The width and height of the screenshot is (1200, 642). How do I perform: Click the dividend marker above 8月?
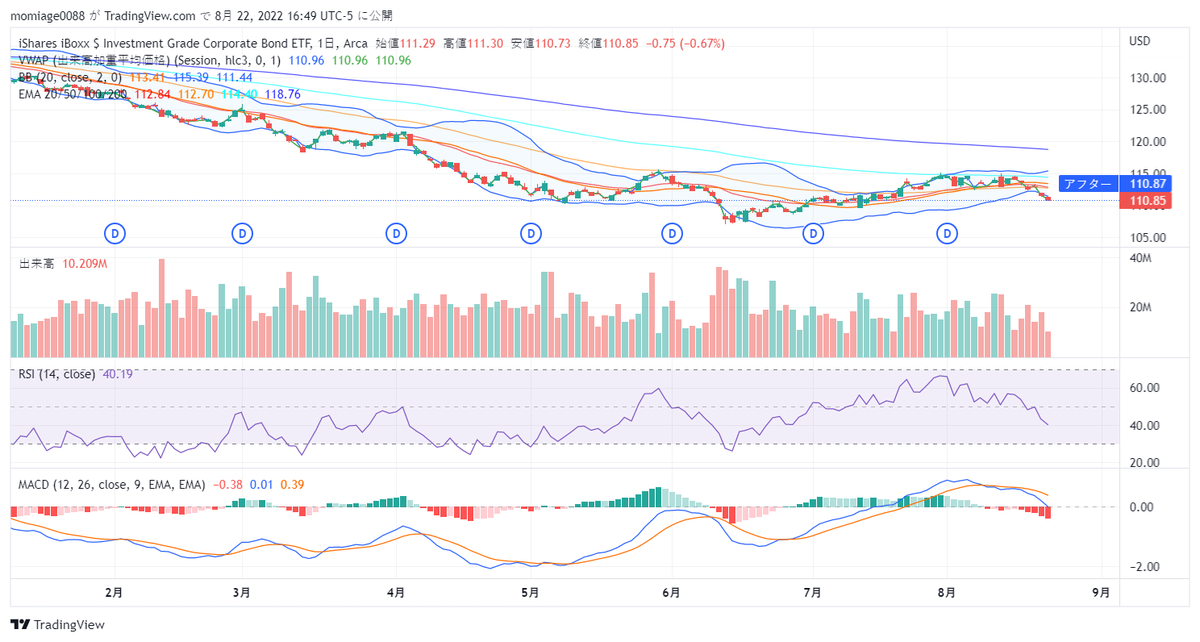tap(948, 233)
